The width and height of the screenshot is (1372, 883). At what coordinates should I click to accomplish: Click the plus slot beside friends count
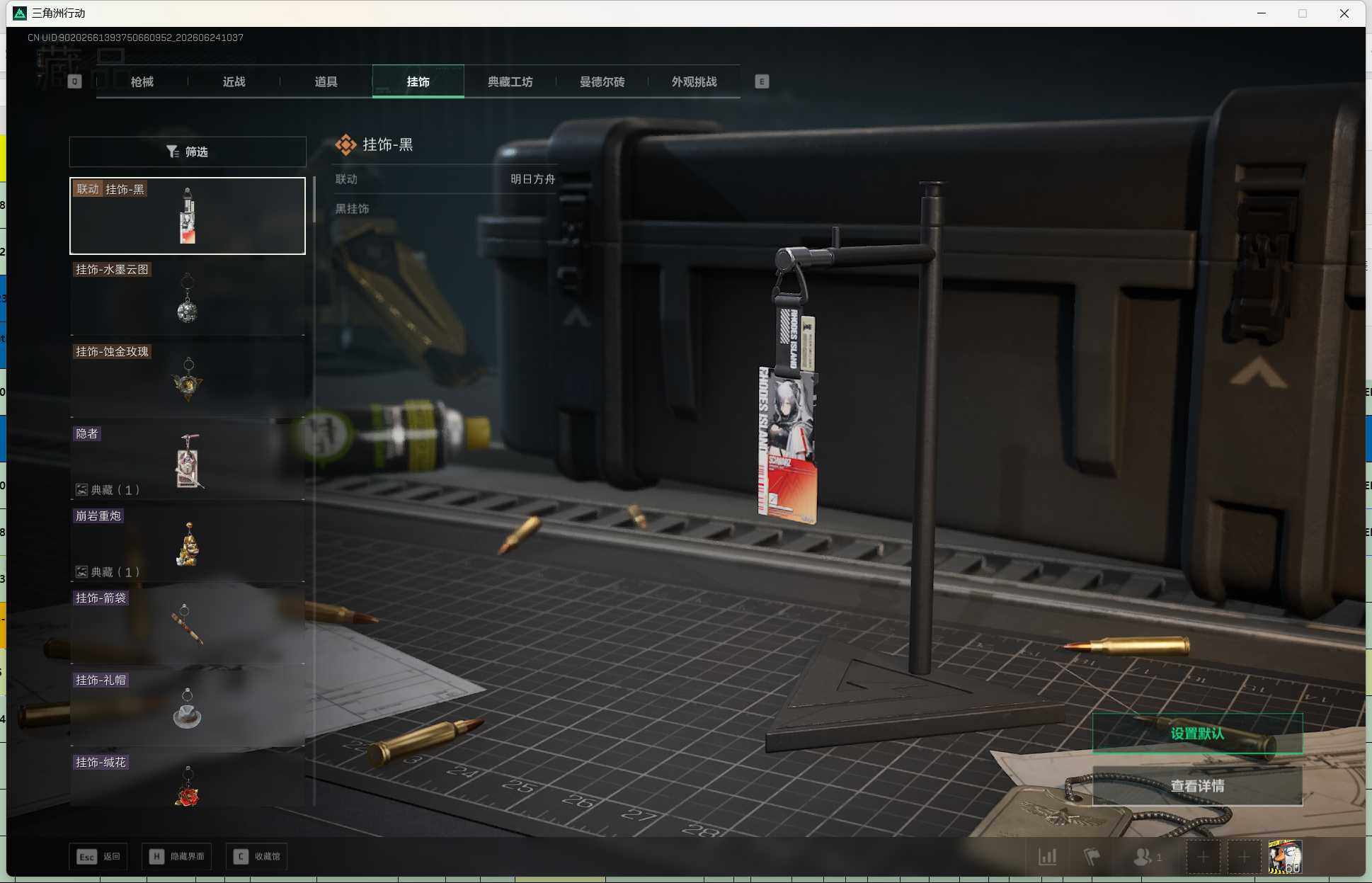(1204, 857)
